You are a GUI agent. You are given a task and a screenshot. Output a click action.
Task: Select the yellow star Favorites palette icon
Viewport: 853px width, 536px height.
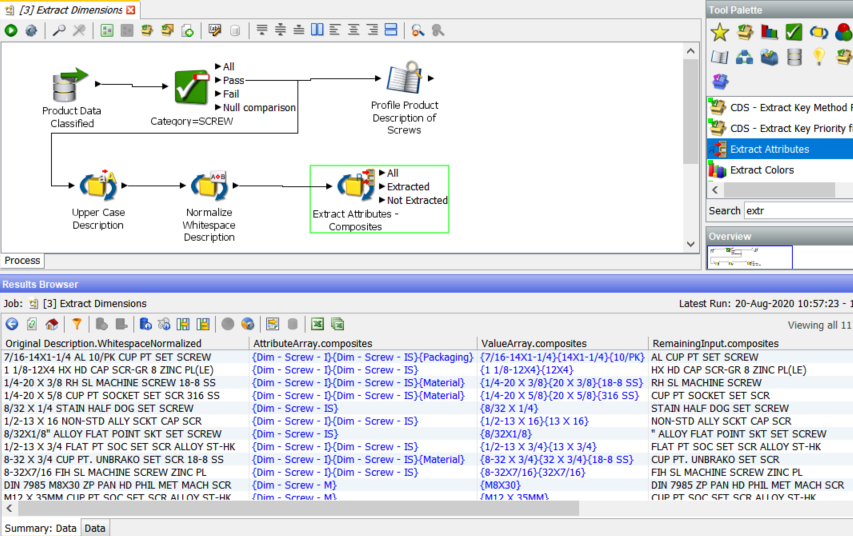click(719, 32)
